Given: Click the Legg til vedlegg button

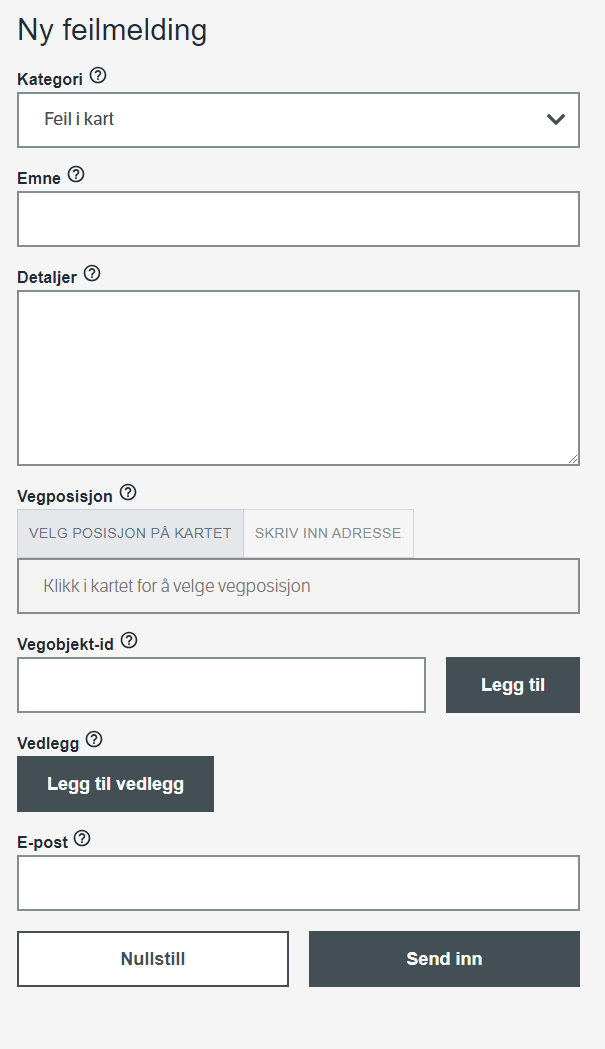Looking at the screenshot, I should tap(116, 784).
